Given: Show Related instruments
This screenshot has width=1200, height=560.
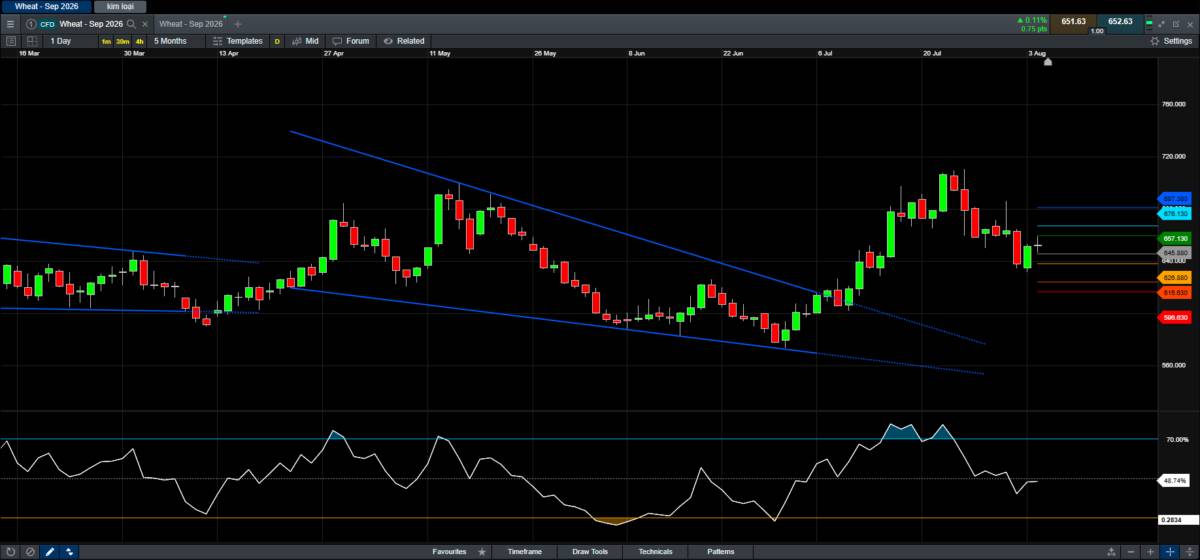Looking at the screenshot, I should 403,41.
